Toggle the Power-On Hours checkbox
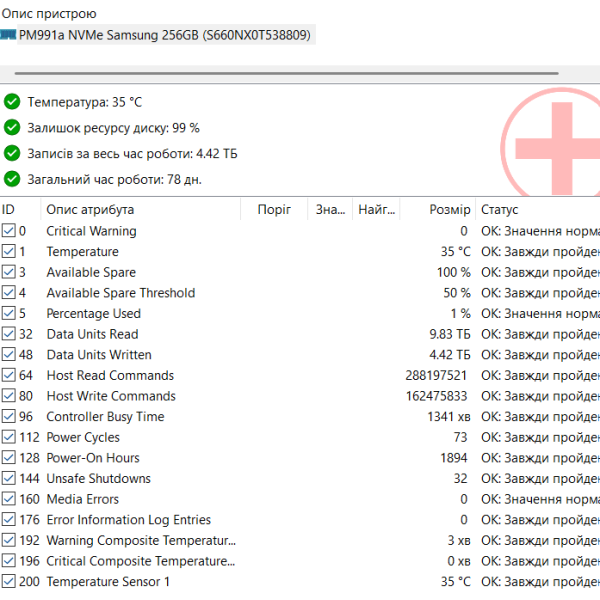This screenshot has height=600, width=600. 8,458
